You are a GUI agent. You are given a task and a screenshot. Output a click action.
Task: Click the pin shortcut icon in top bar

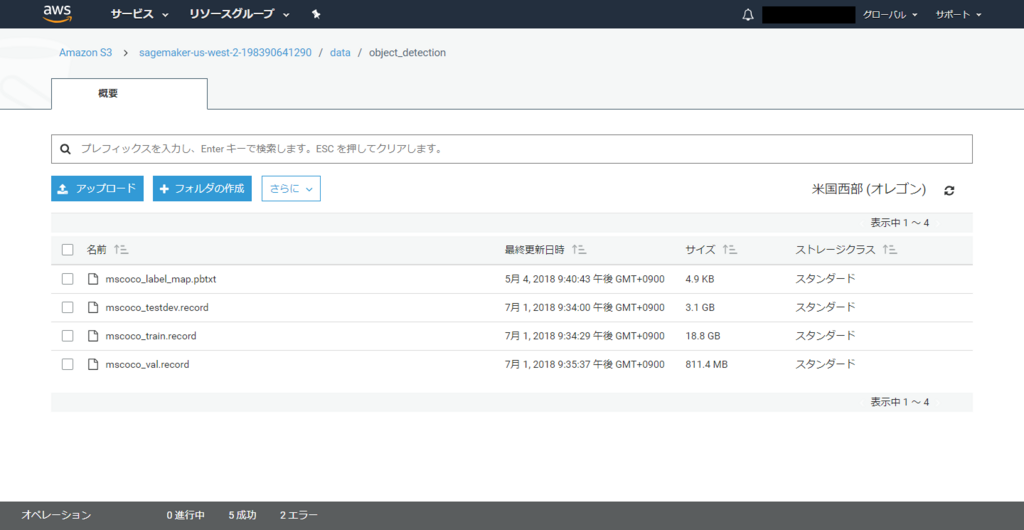316,14
